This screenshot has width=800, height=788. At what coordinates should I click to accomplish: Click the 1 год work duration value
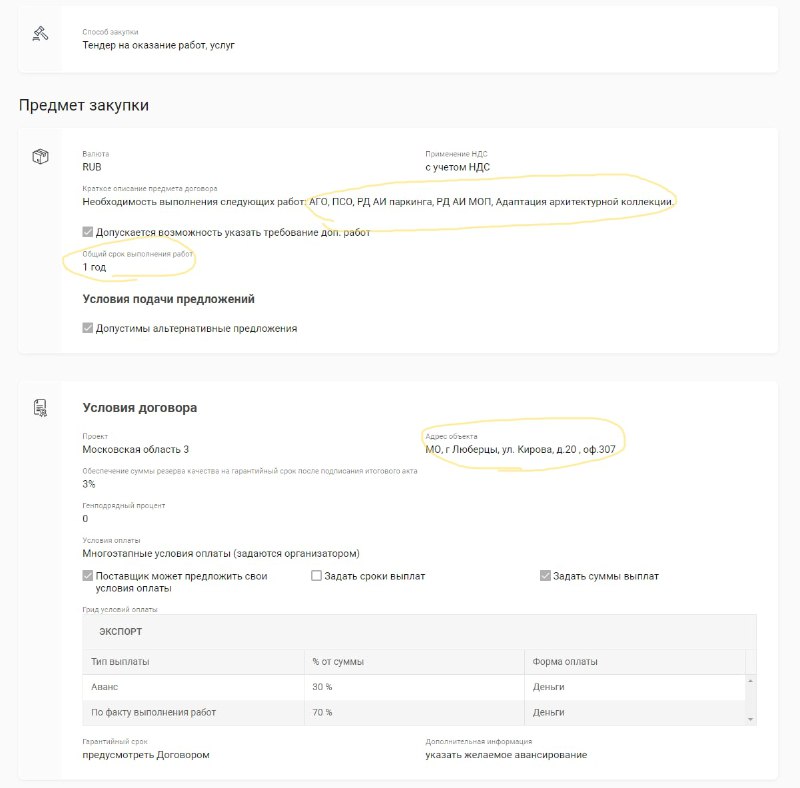click(x=94, y=267)
